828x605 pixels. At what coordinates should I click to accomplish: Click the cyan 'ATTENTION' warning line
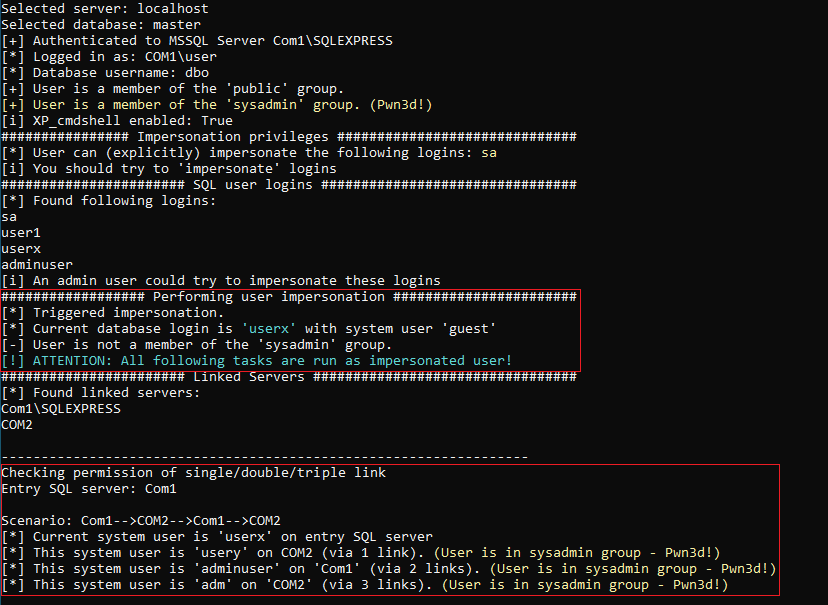tap(257, 361)
